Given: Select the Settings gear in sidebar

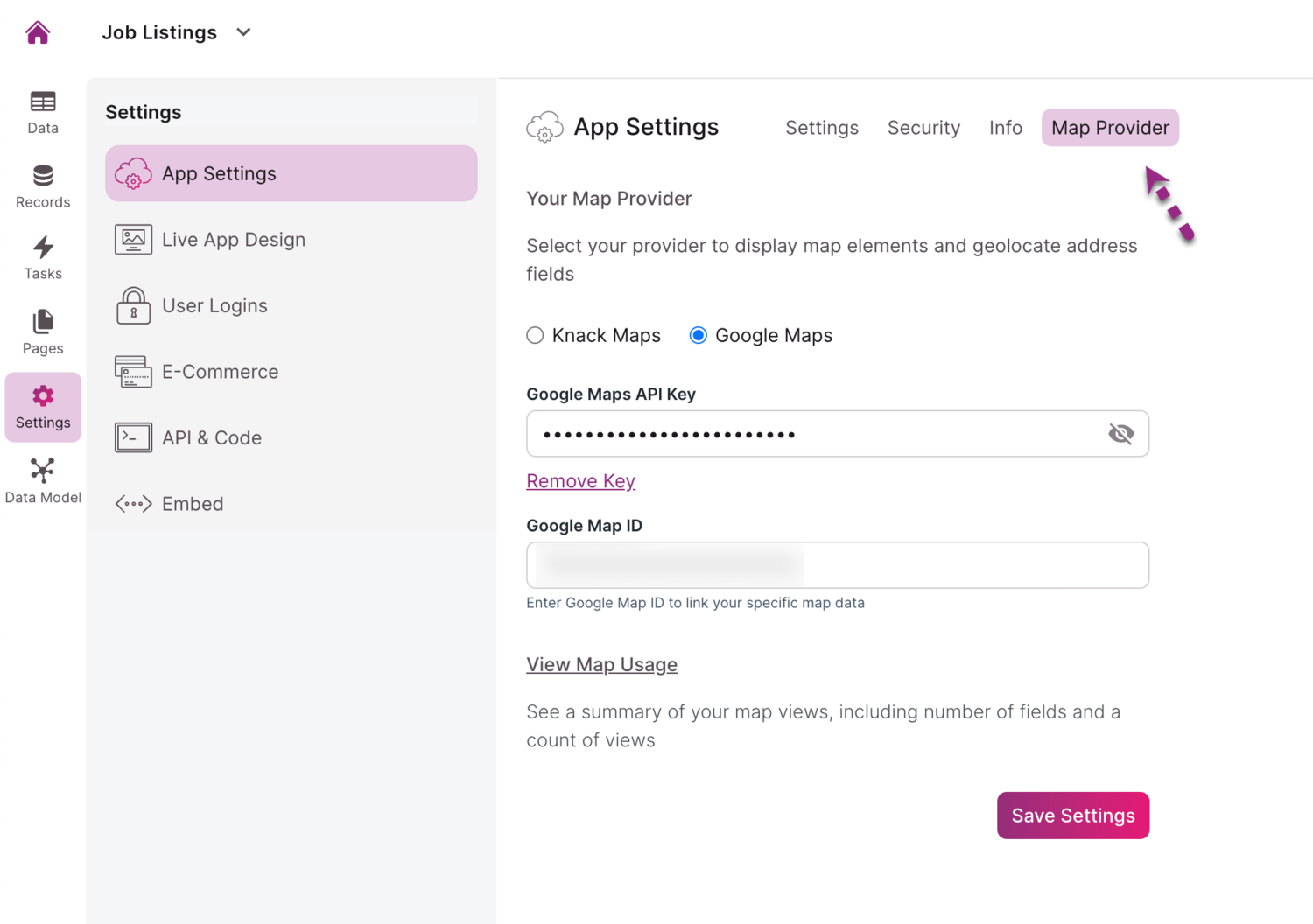Looking at the screenshot, I should 43,407.
